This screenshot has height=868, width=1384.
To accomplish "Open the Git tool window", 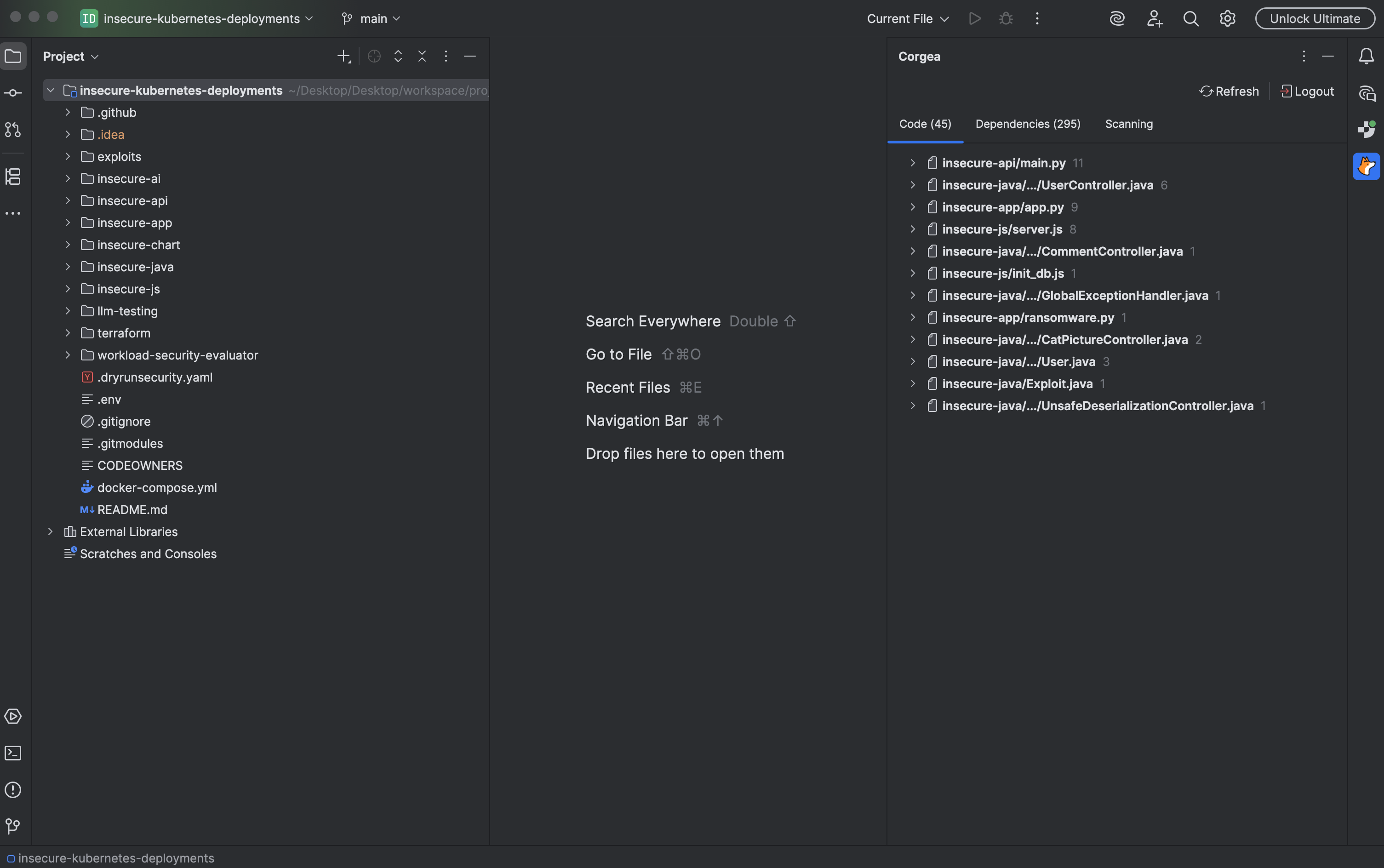I will (13, 826).
